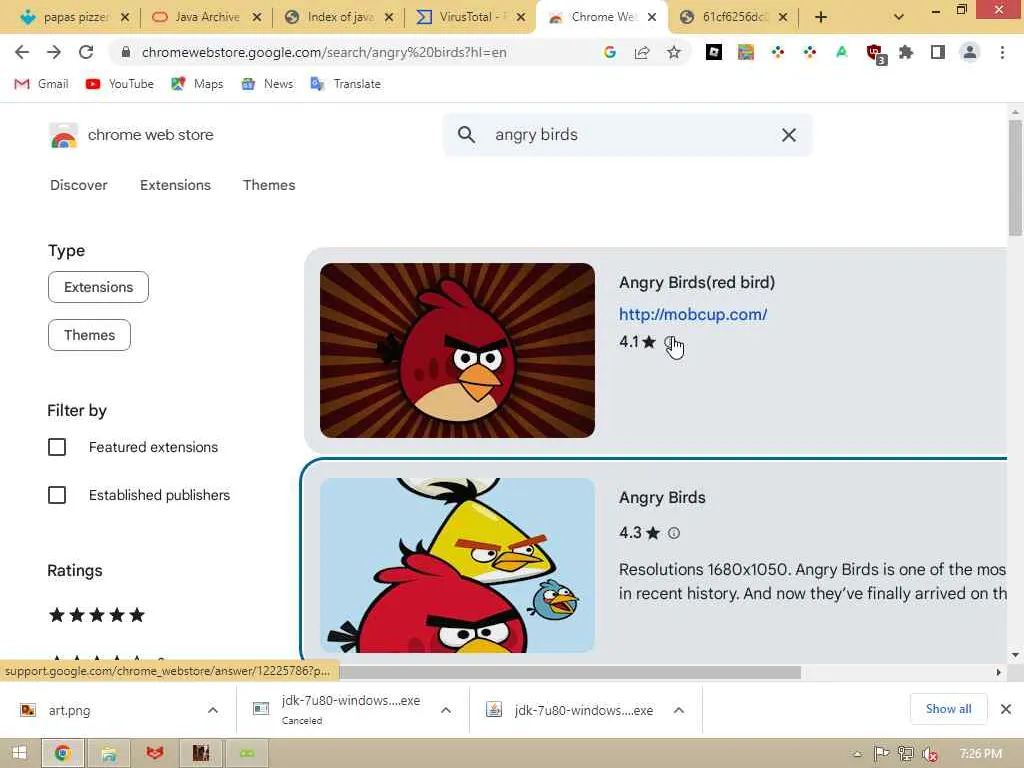Open the mobcup.com link
This screenshot has height=768, width=1024.
pos(693,314)
